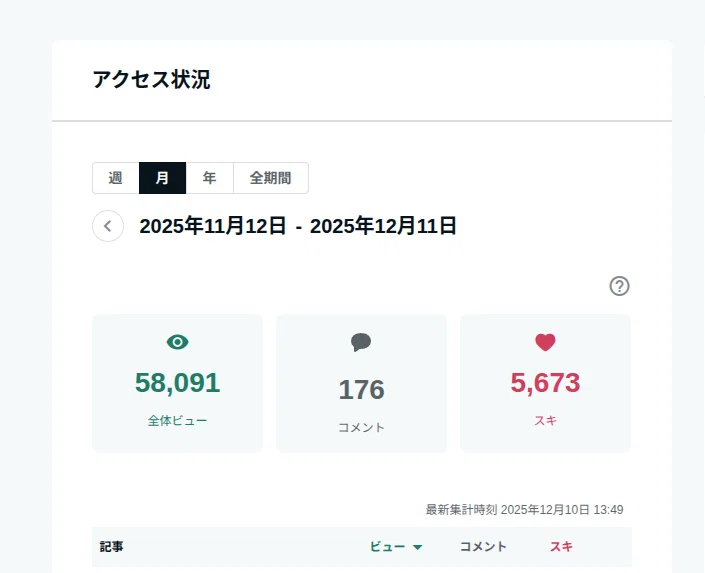Click the red heart likes icon
The width and height of the screenshot is (705, 573).
pyautogui.click(x=545, y=342)
